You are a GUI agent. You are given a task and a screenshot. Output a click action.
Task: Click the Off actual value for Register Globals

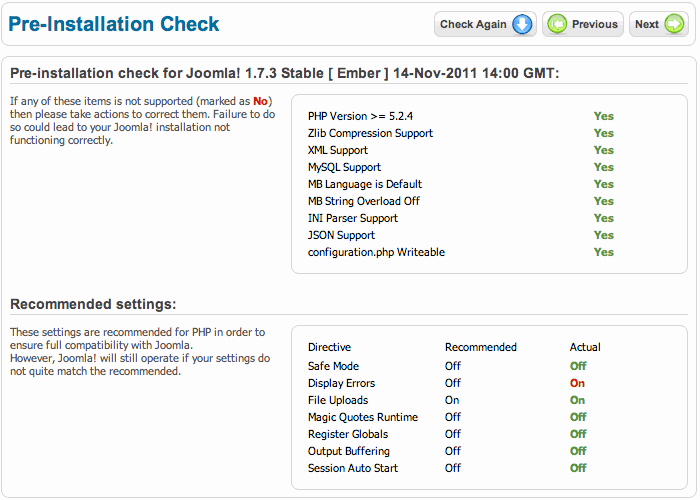coord(578,434)
